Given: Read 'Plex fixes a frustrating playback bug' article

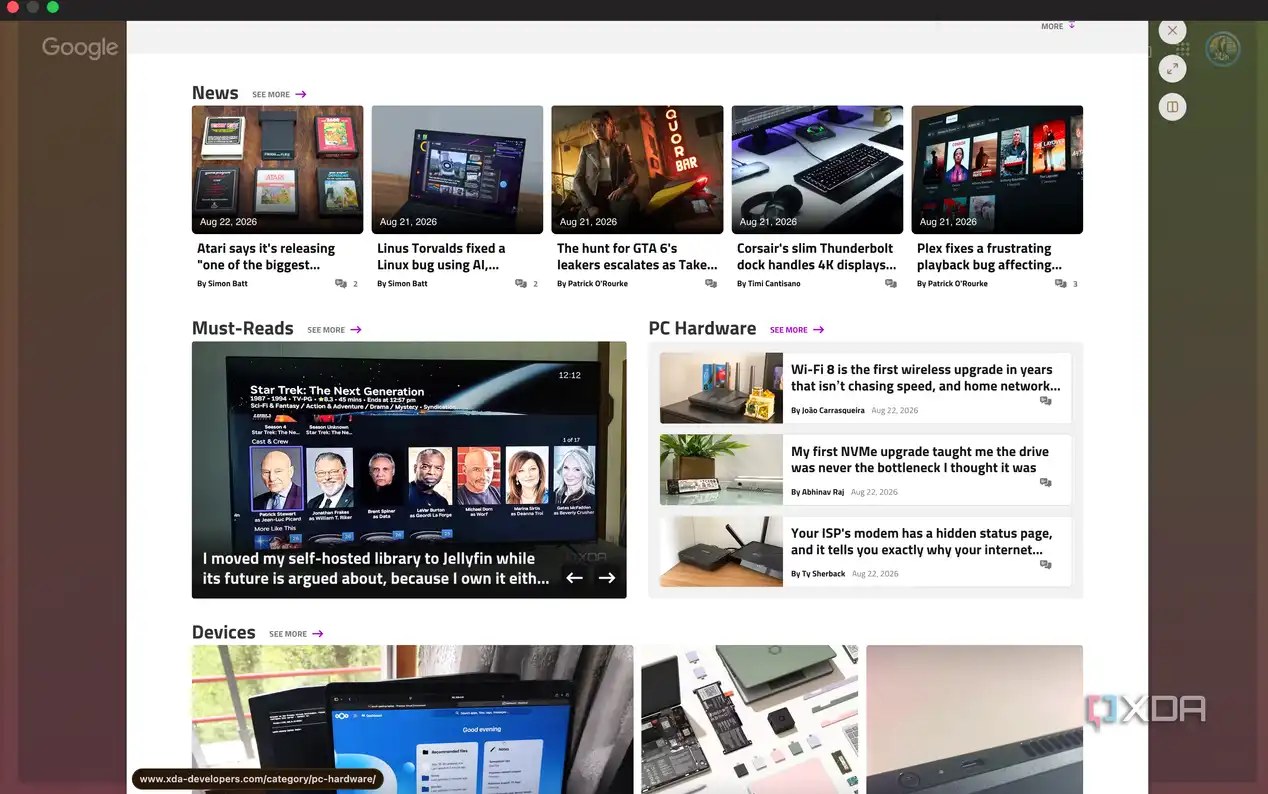Looking at the screenshot, I should [x=989, y=256].
